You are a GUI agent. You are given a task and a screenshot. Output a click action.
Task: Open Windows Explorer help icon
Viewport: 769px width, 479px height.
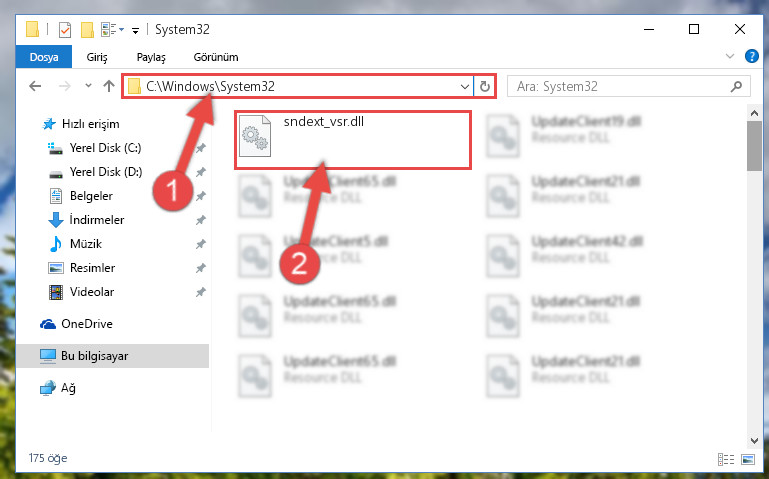click(751, 56)
